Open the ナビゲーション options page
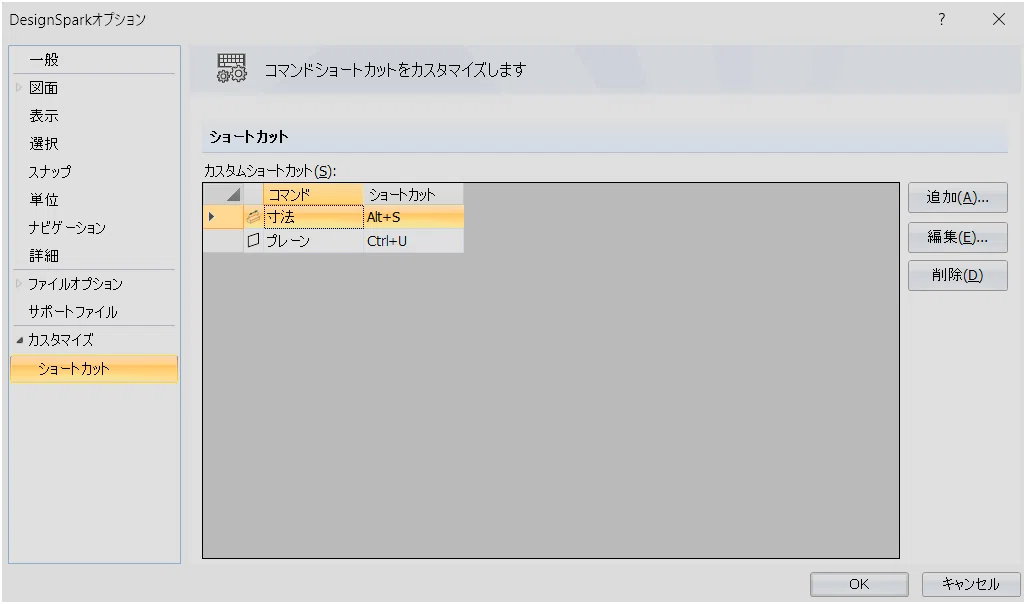Screen dimensions: 1026x604 pyautogui.click(x=67, y=228)
